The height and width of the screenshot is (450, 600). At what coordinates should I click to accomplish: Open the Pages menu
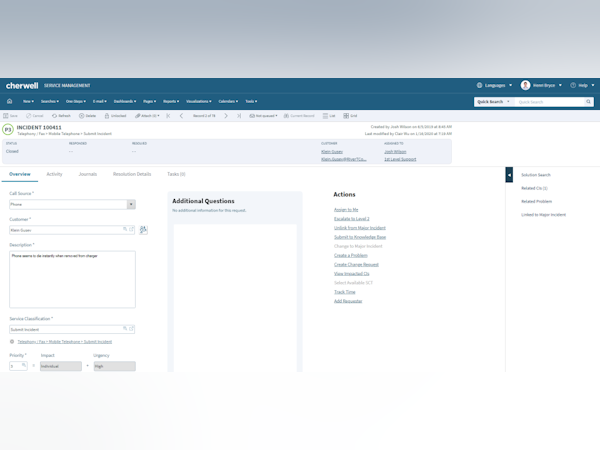pos(150,101)
